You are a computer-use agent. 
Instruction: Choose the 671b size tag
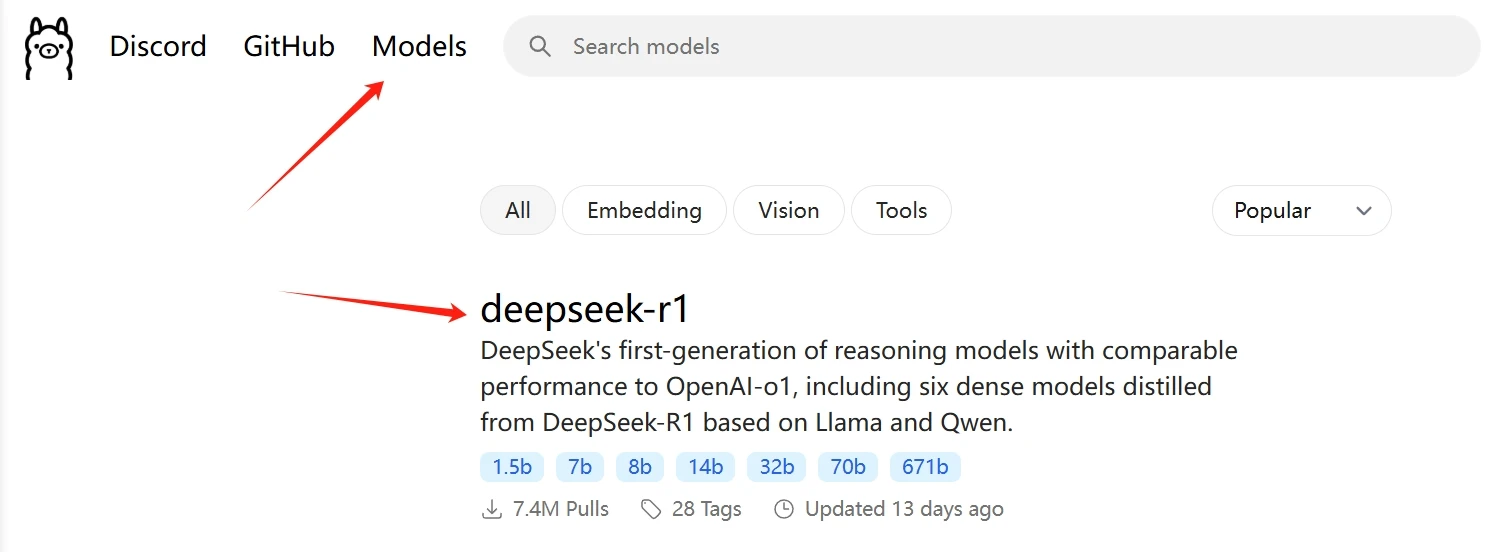coord(925,467)
